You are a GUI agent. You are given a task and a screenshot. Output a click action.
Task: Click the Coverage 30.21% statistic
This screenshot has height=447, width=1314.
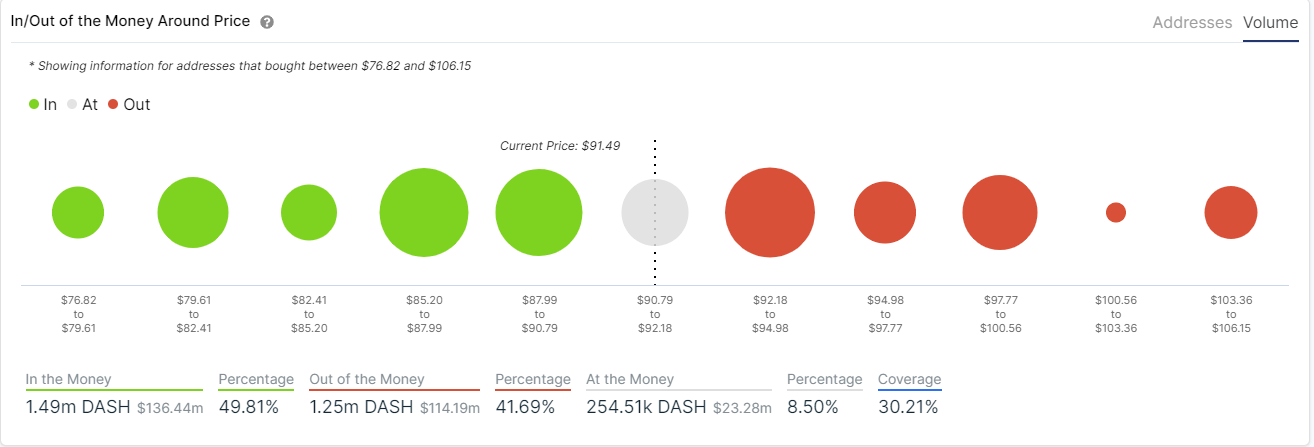point(909,394)
